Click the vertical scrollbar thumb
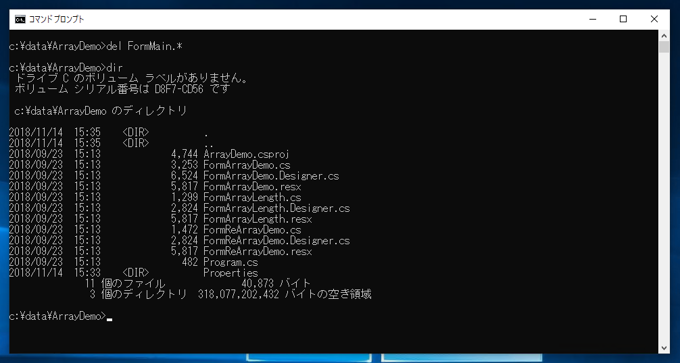Screen dimensions: 680x363 tap(664, 47)
